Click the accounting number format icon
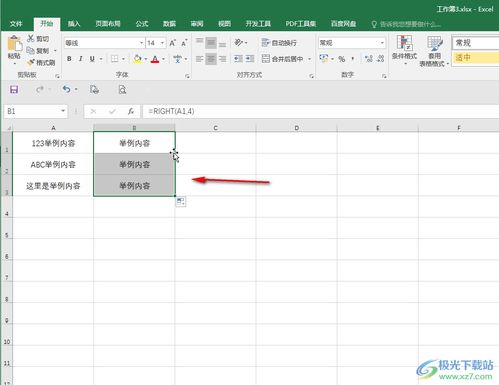This screenshot has width=499, height=385. pyautogui.click(x=323, y=59)
